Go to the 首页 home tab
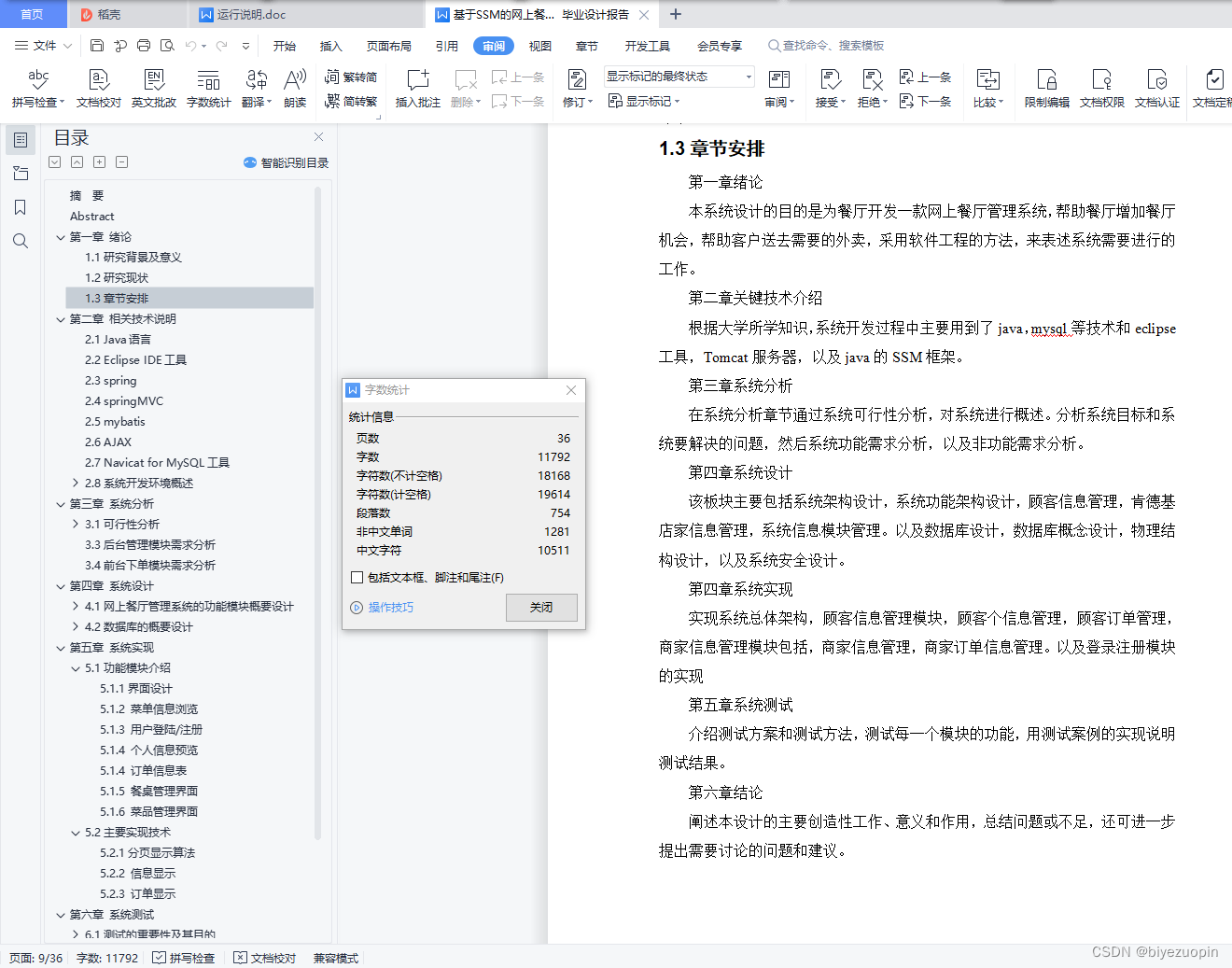This screenshot has width=1232, height=968. pyautogui.click(x=33, y=14)
